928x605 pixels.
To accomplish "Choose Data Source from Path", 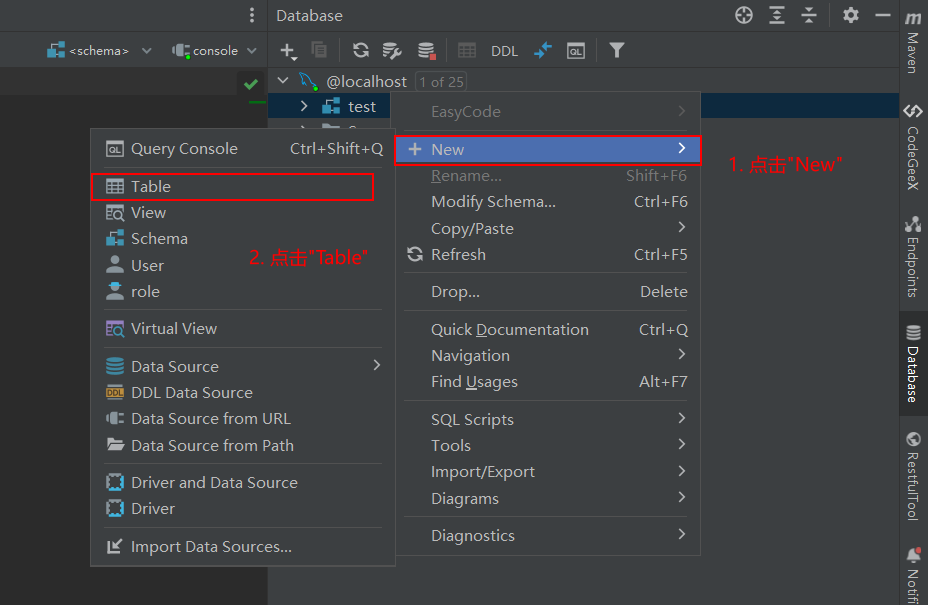I will pyautogui.click(x=243, y=445).
